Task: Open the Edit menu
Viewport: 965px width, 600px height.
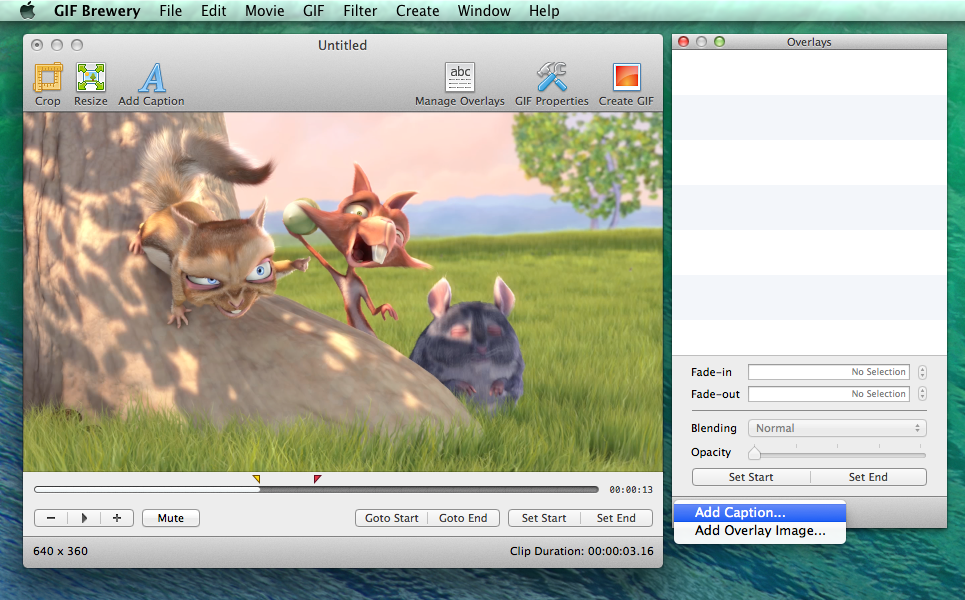Action: (214, 10)
